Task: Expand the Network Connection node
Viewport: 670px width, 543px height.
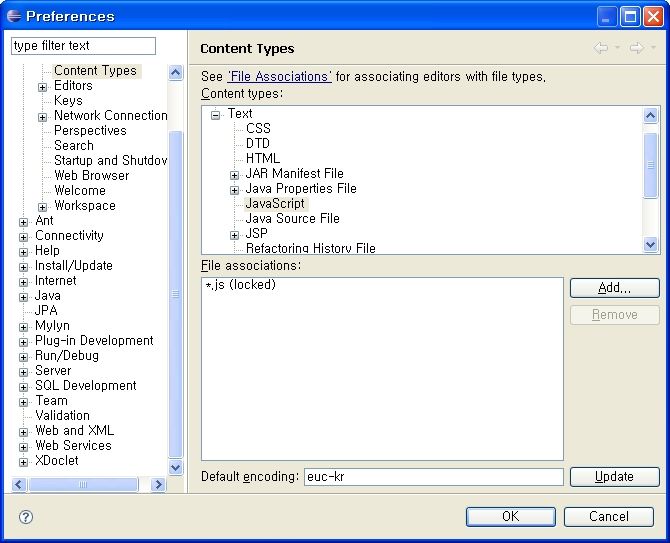Action: [x=42, y=117]
